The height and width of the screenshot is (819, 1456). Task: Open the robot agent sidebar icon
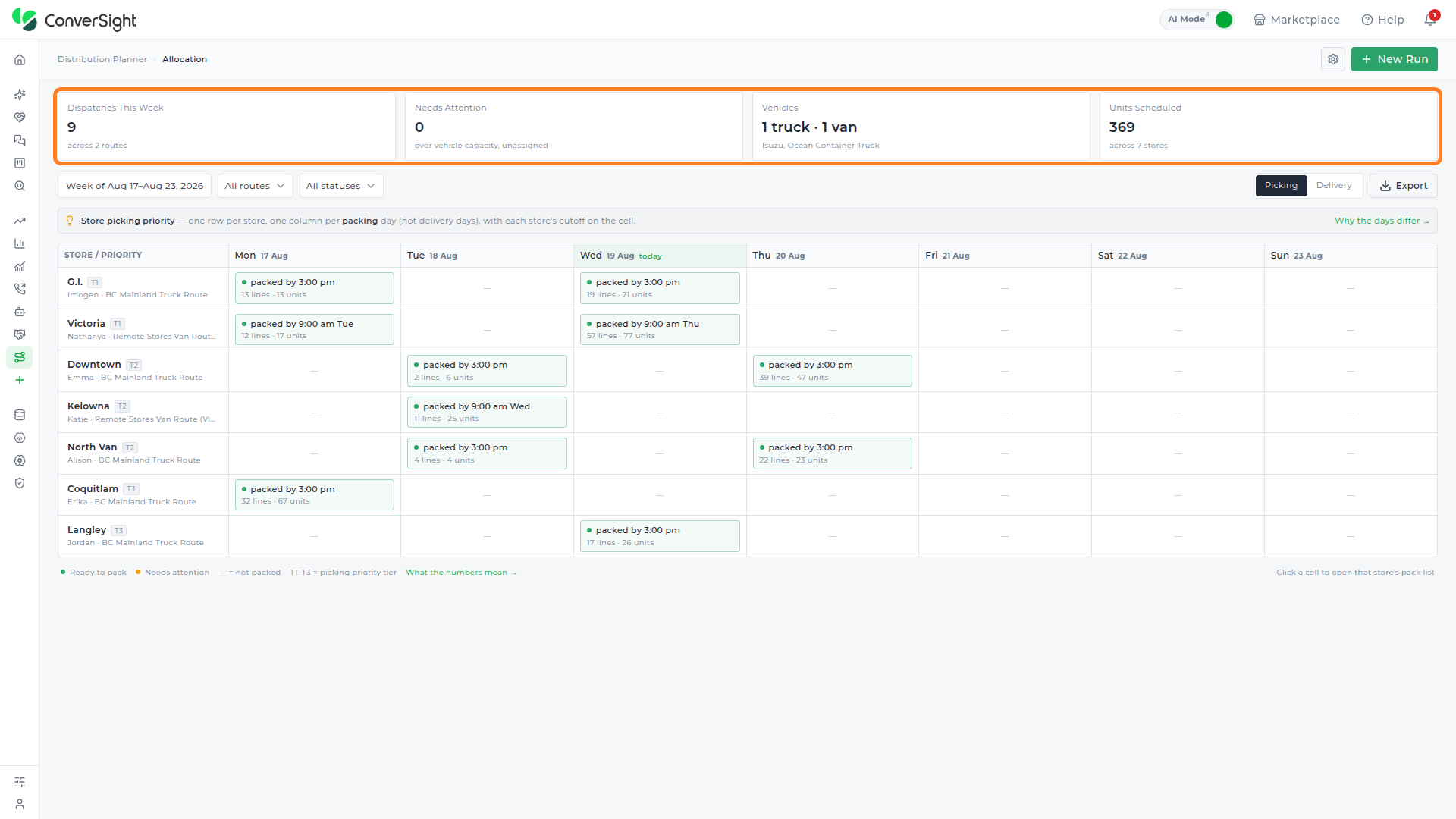click(20, 312)
